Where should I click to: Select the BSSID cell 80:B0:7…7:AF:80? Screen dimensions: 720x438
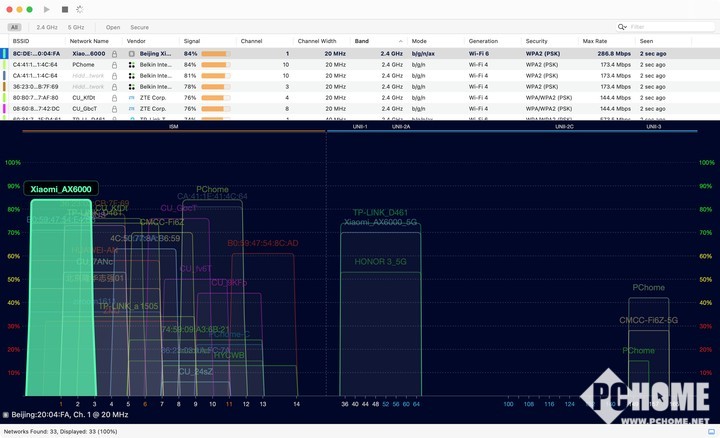click(x=35, y=98)
